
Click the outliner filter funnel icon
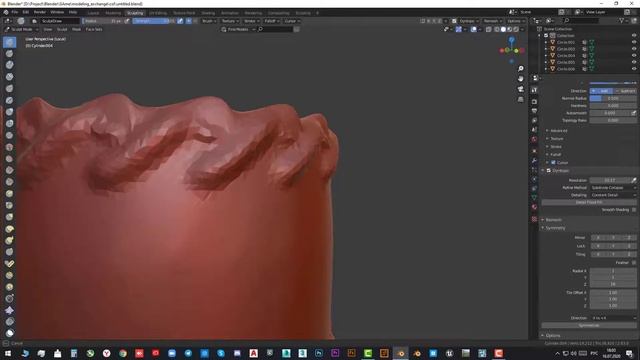[622, 20]
